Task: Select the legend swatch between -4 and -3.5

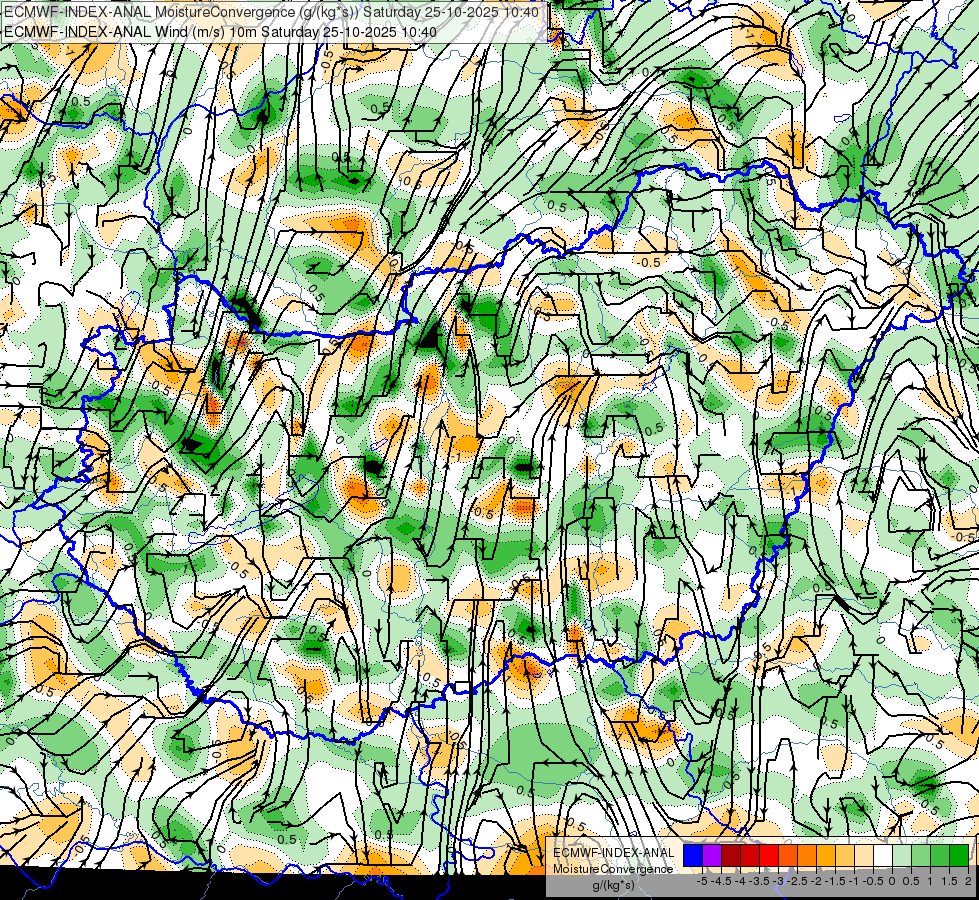Action: 750,855
